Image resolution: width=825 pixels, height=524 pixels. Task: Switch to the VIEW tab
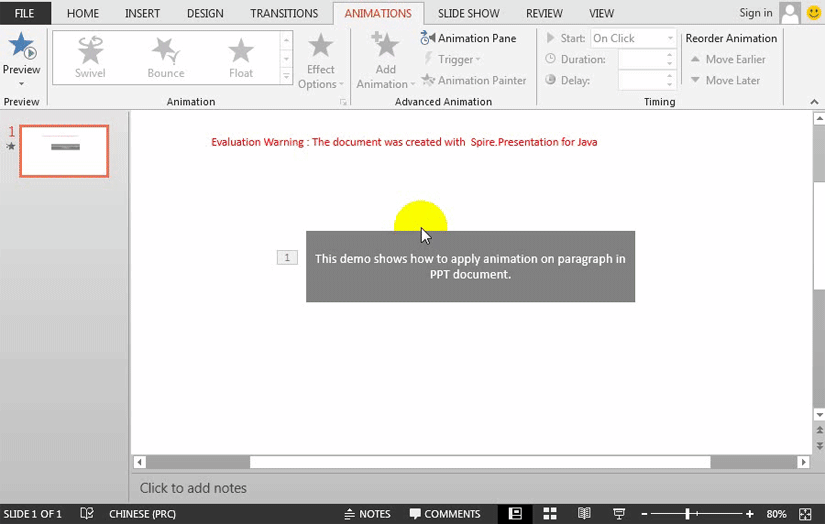pyautogui.click(x=601, y=13)
